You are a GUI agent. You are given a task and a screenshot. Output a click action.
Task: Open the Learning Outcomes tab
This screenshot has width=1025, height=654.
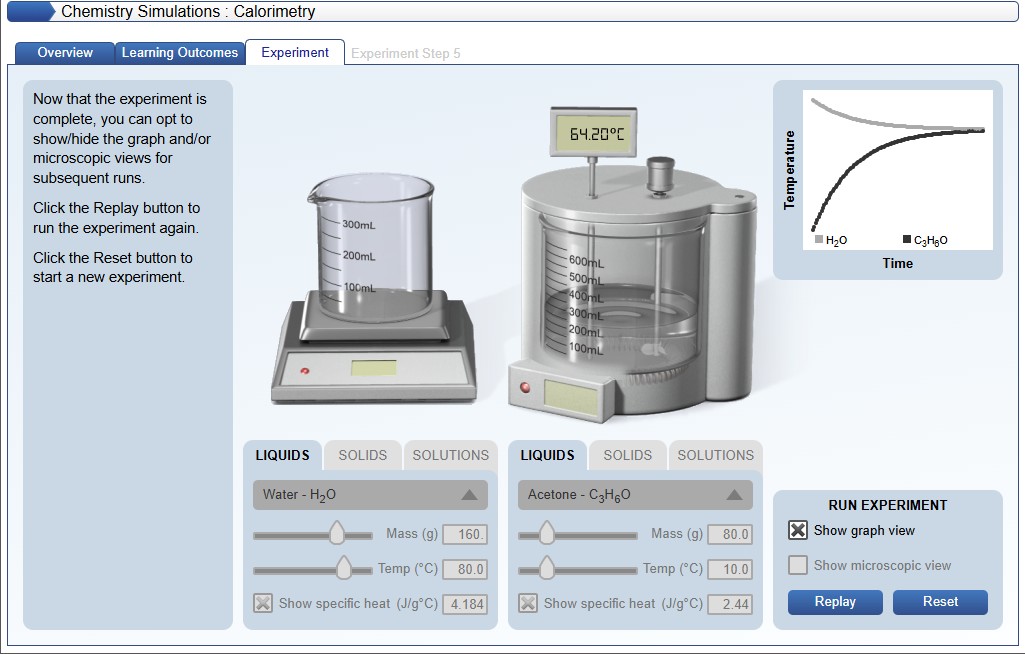pyautogui.click(x=180, y=53)
